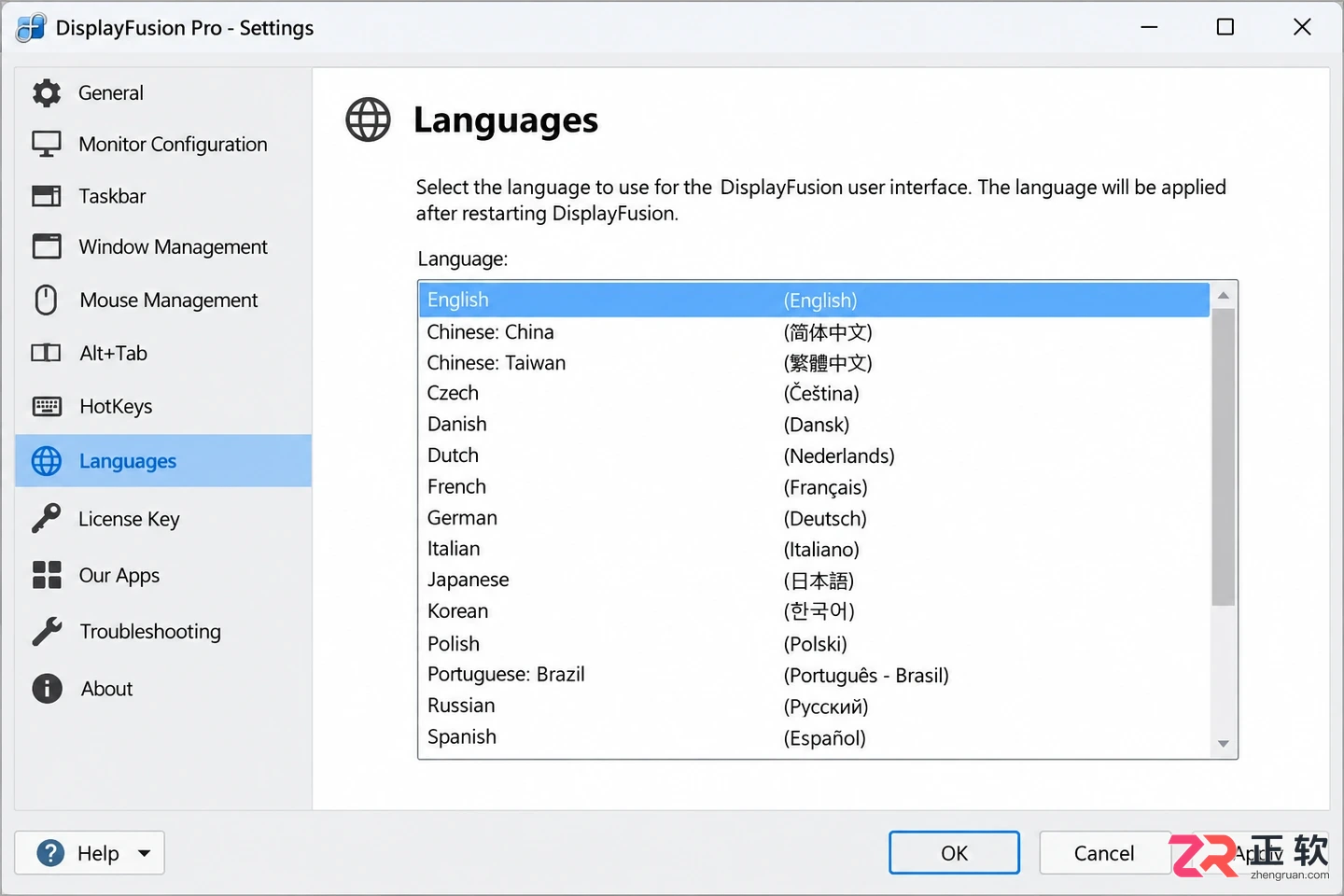This screenshot has height=896, width=1344.
Task: Expand the Help button dropdown arrow
Action: [144, 853]
